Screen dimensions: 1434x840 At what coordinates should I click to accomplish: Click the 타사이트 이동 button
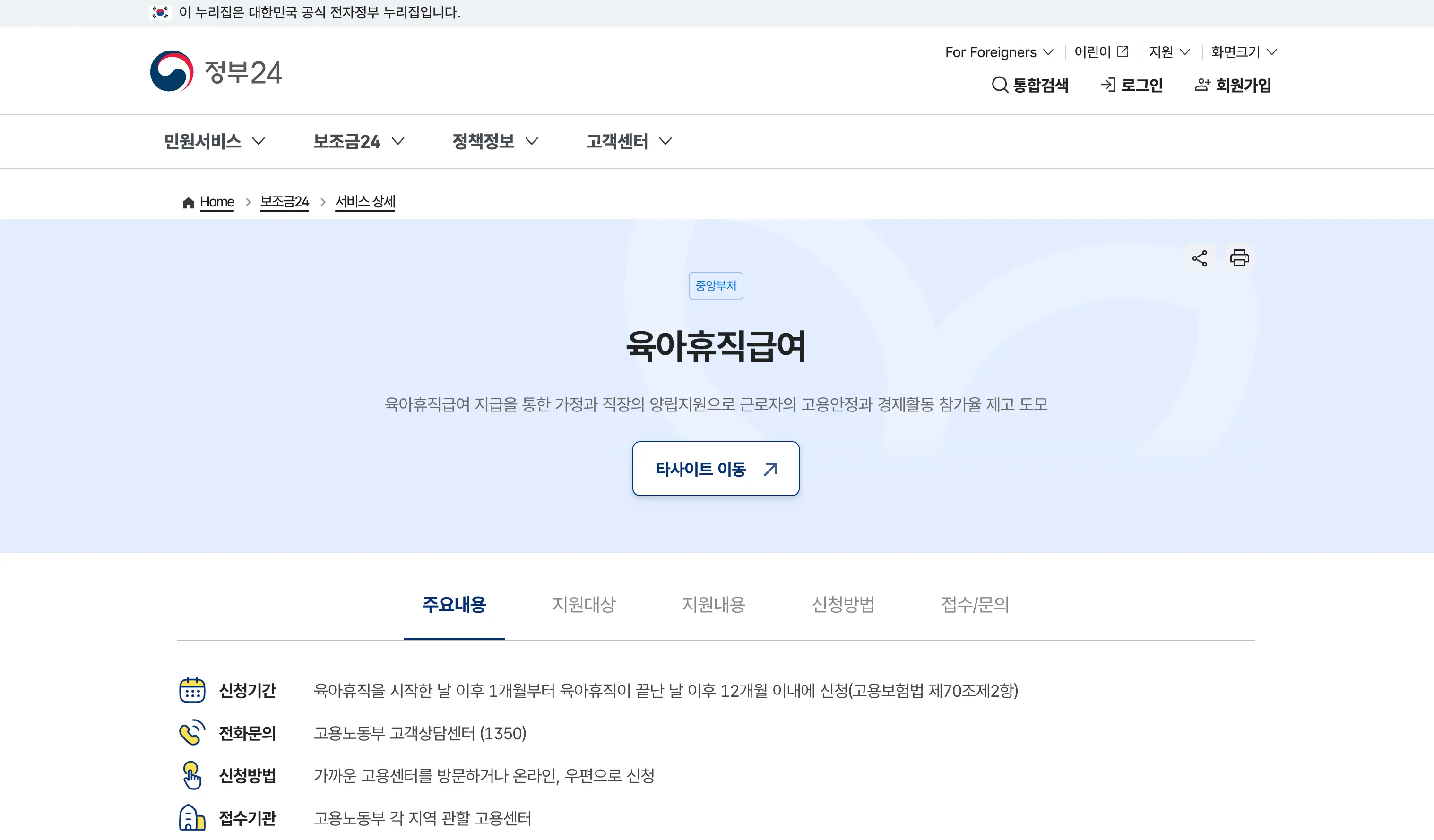pyautogui.click(x=715, y=469)
